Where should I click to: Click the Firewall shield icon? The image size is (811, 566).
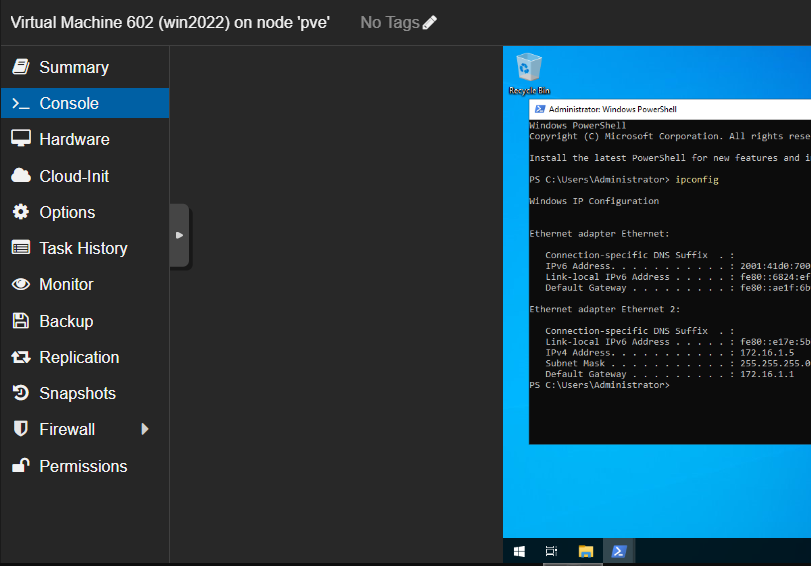(21, 429)
